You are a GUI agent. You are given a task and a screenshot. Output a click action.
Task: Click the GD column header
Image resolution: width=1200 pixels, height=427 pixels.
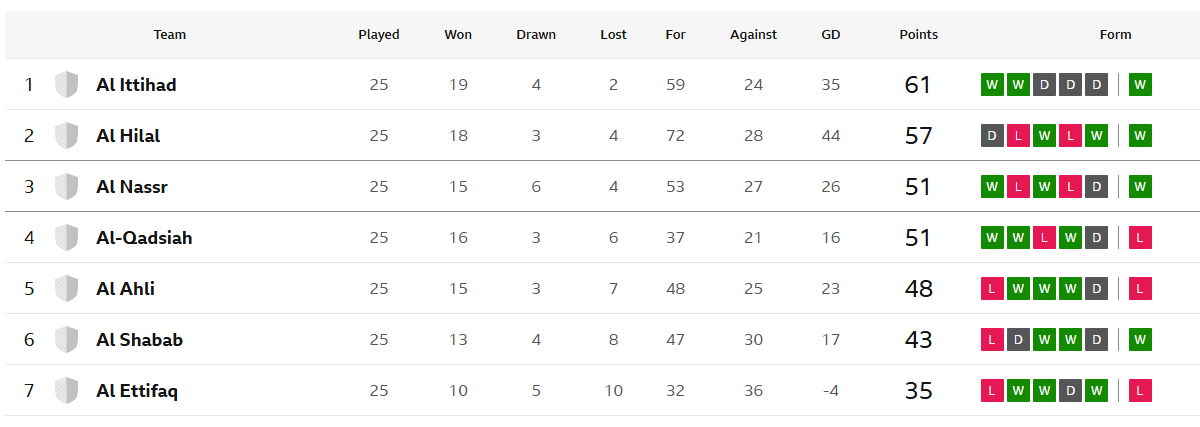(831, 34)
